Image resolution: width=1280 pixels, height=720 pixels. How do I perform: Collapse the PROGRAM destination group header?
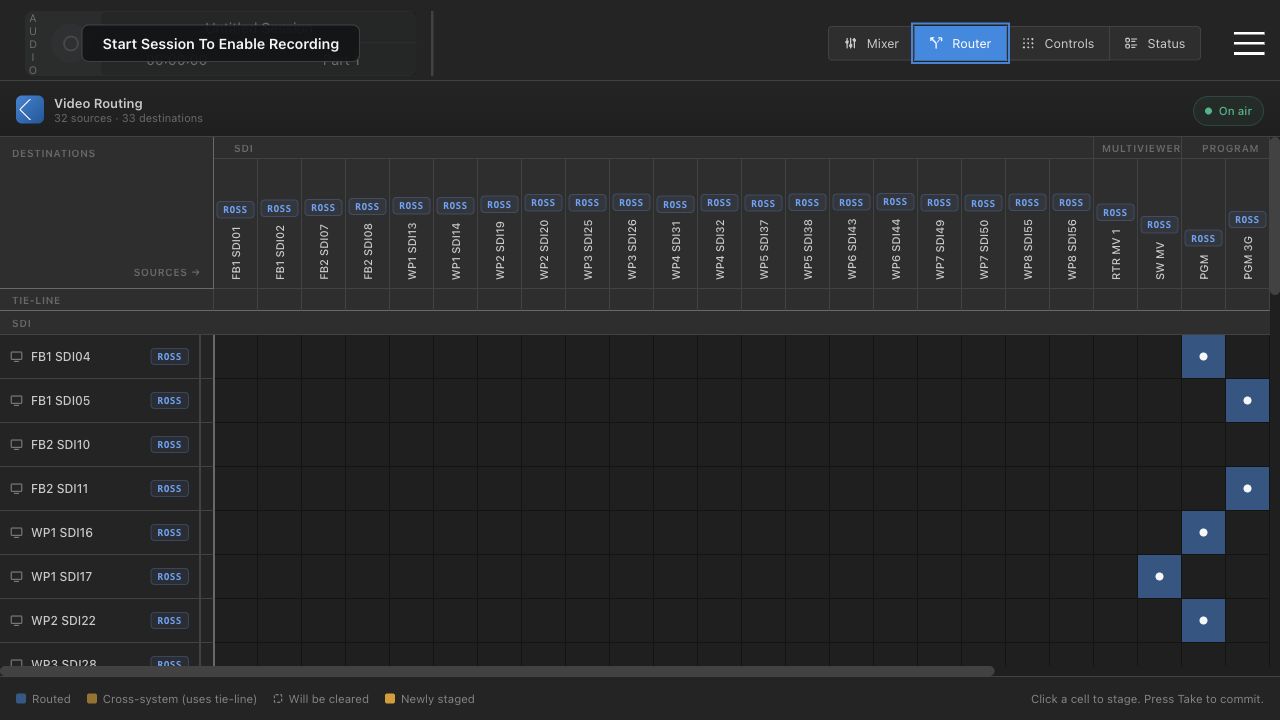pos(1230,148)
